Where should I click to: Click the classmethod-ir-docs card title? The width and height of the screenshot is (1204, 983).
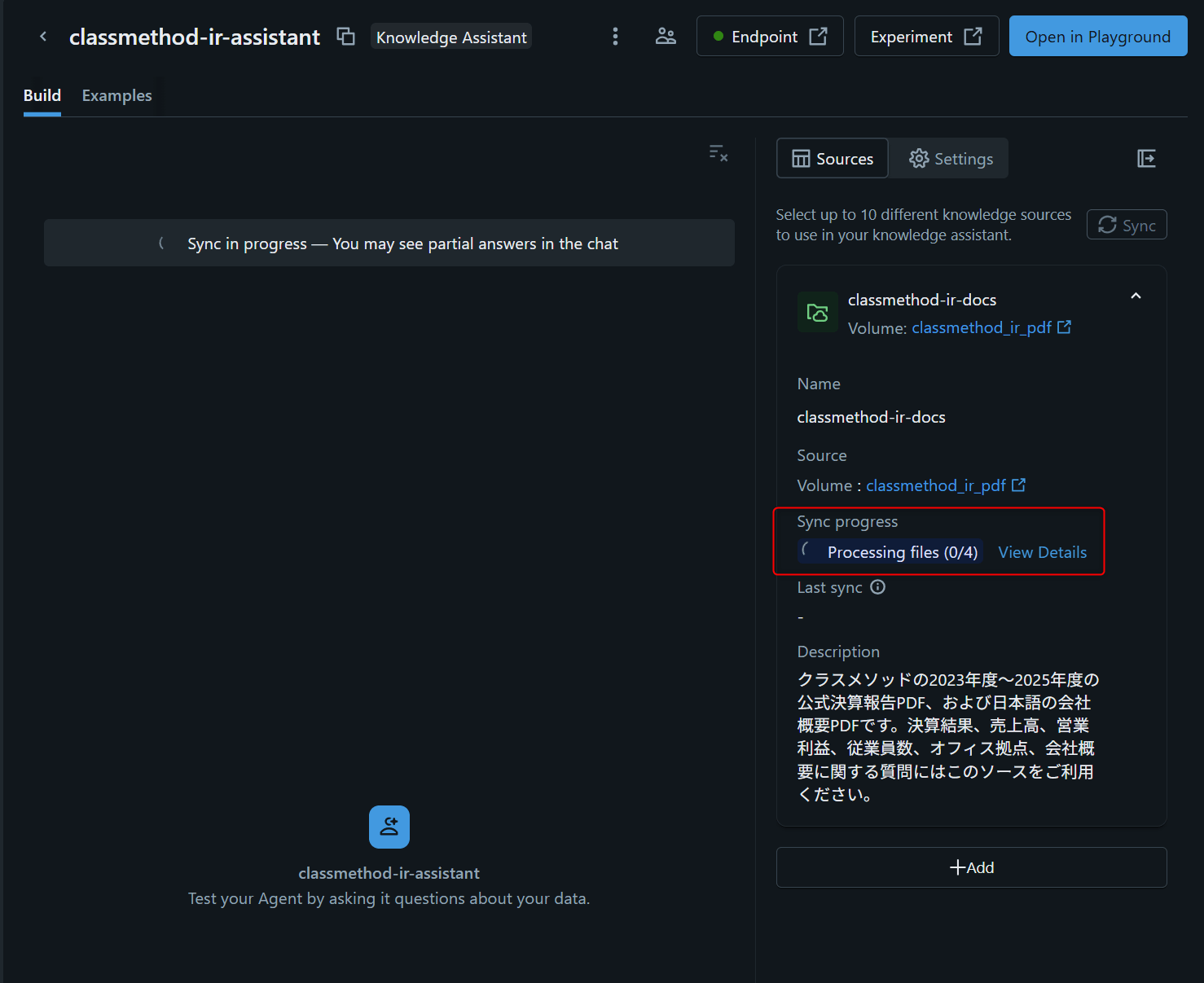[922, 300]
